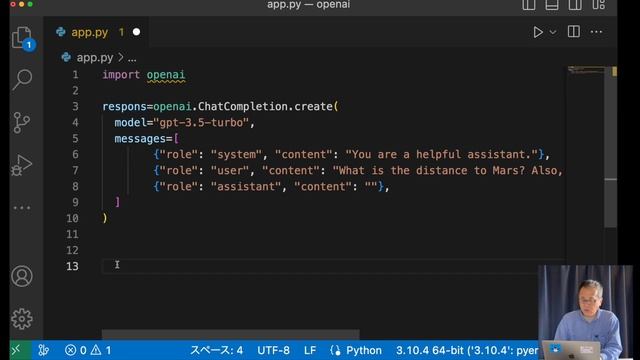Expand the run options dropdown arrow
Image resolution: width=640 pixels, height=360 pixels.
(553, 32)
